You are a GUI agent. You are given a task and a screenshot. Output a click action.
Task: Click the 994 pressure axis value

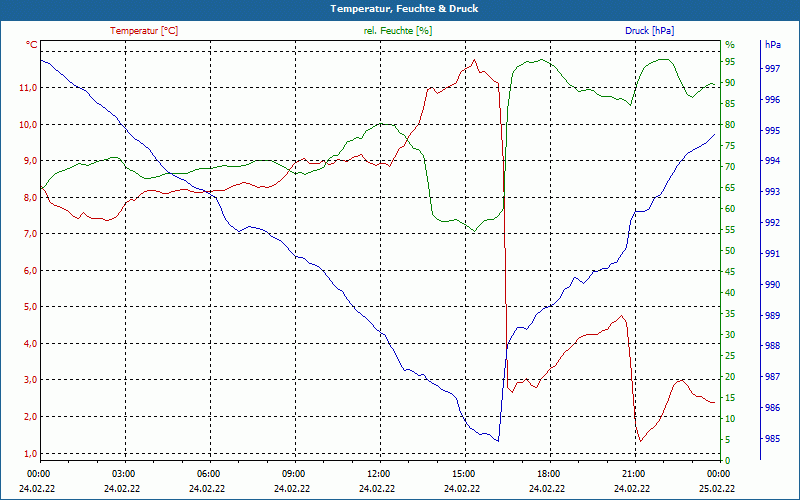(x=772, y=161)
